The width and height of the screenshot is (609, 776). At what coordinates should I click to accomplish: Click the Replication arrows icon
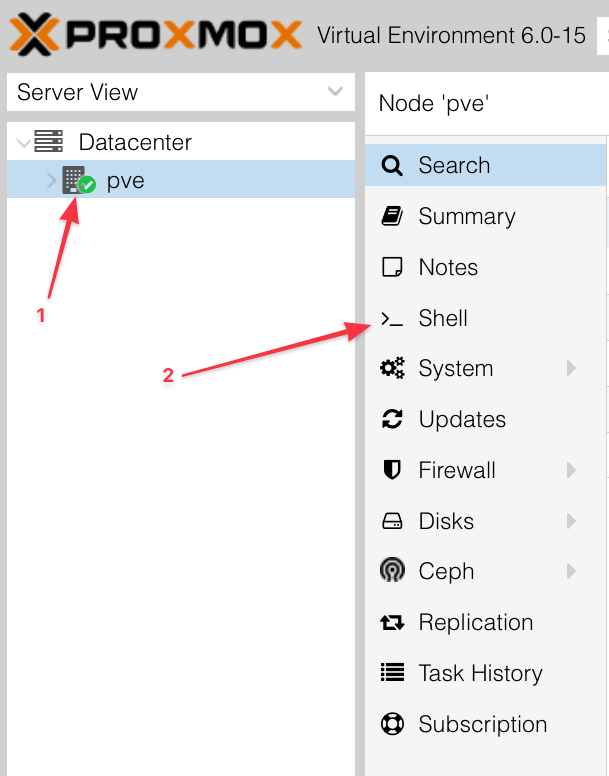(392, 623)
